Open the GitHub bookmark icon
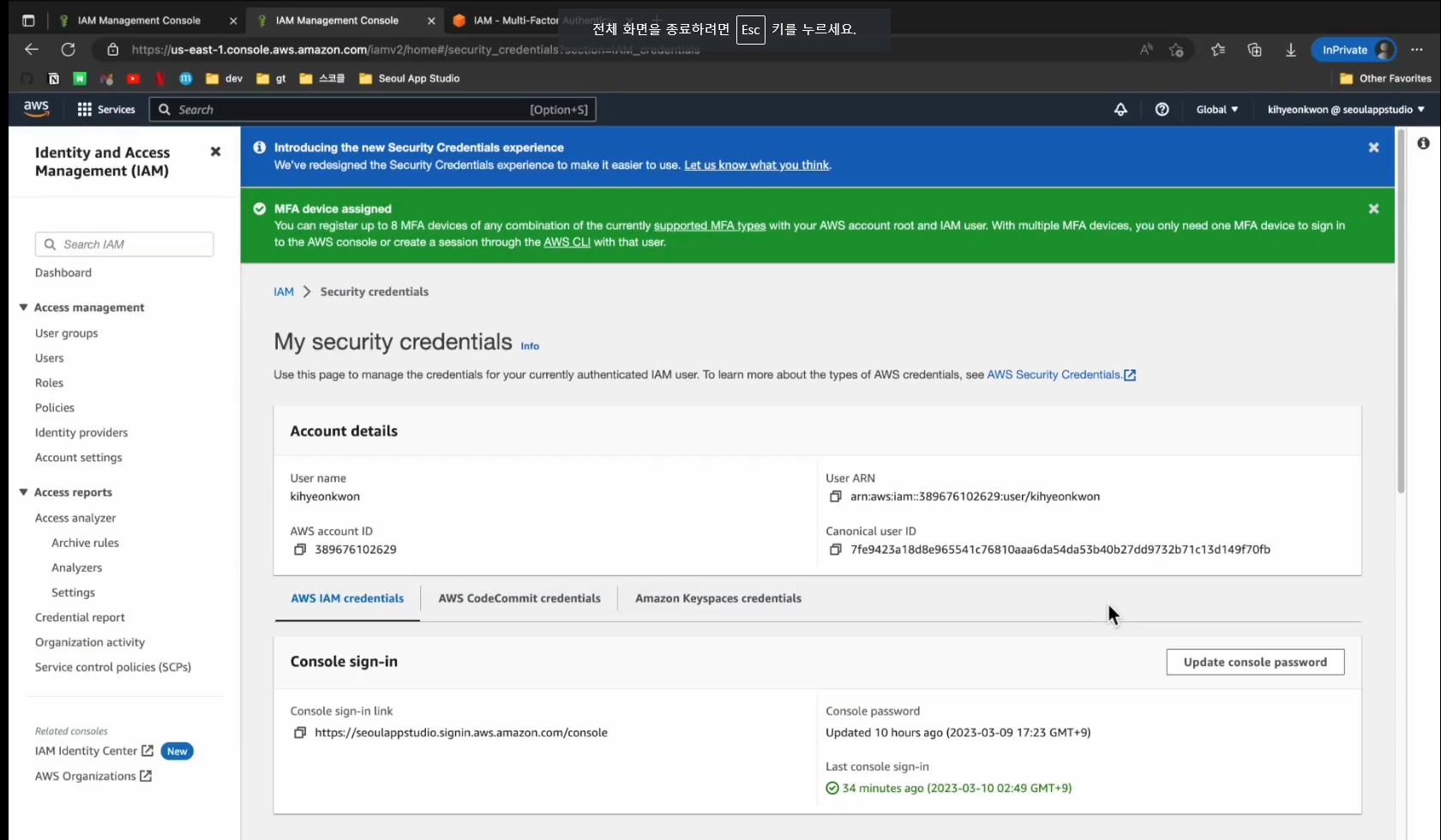This screenshot has width=1441, height=840. point(27,79)
